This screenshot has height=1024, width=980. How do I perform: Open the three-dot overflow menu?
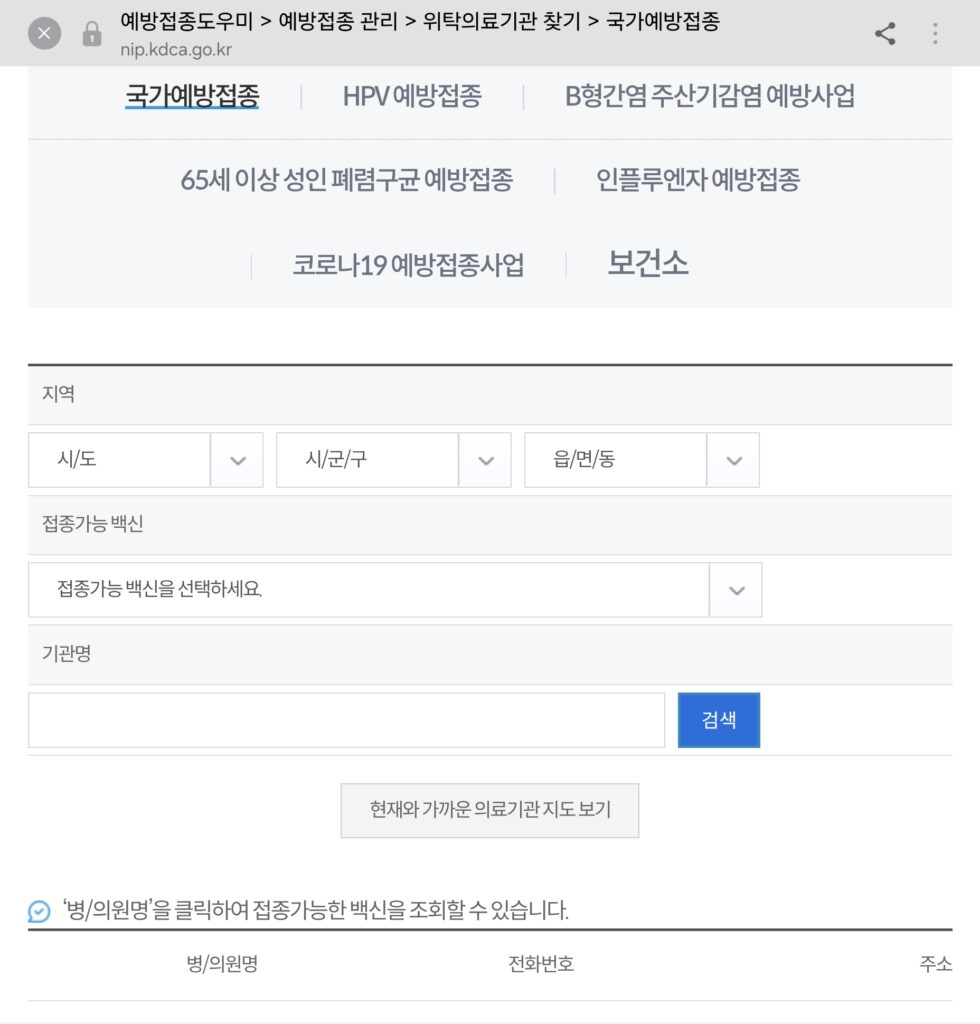(935, 33)
